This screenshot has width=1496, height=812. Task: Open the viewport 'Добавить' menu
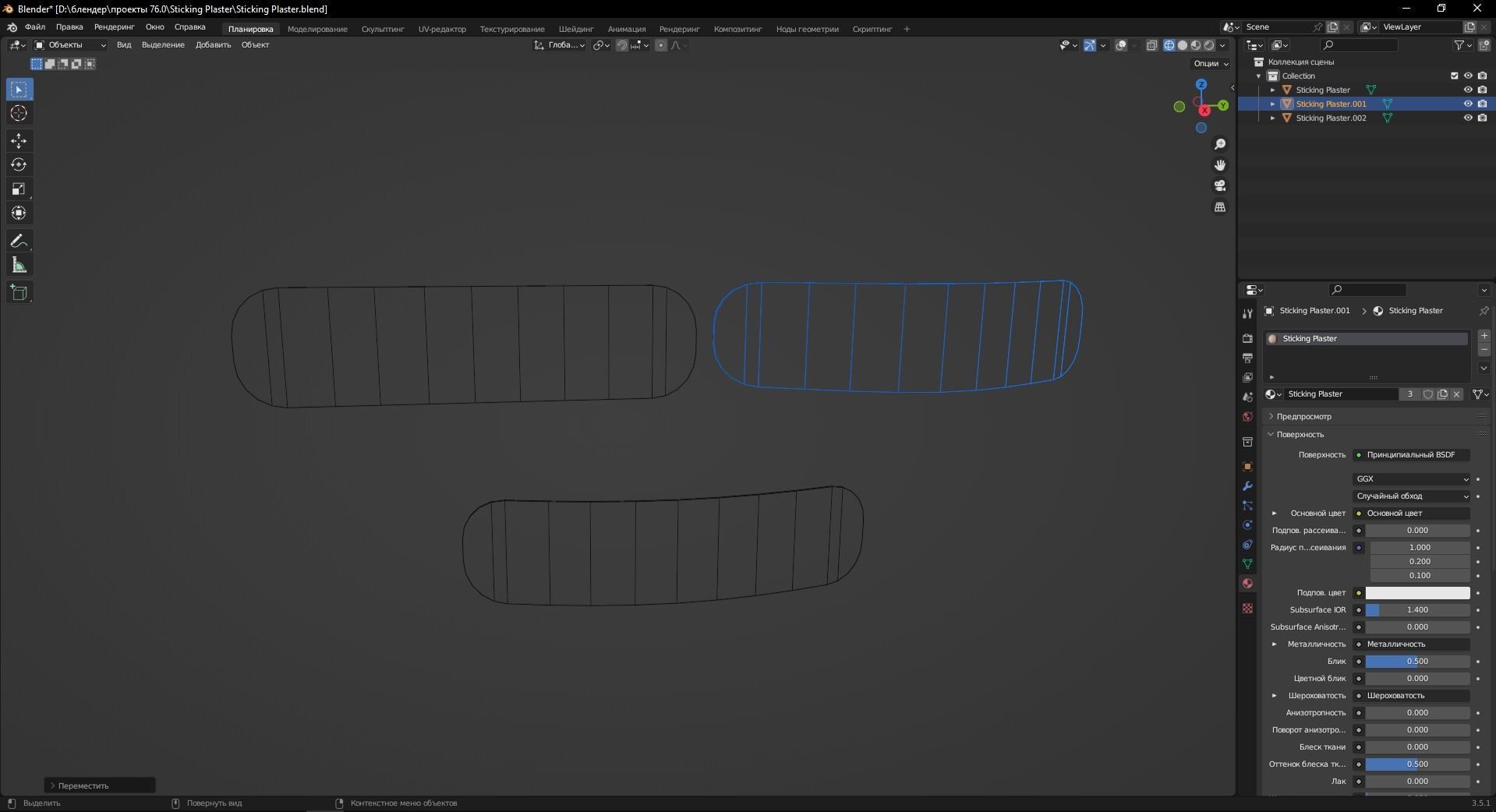point(213,45)
